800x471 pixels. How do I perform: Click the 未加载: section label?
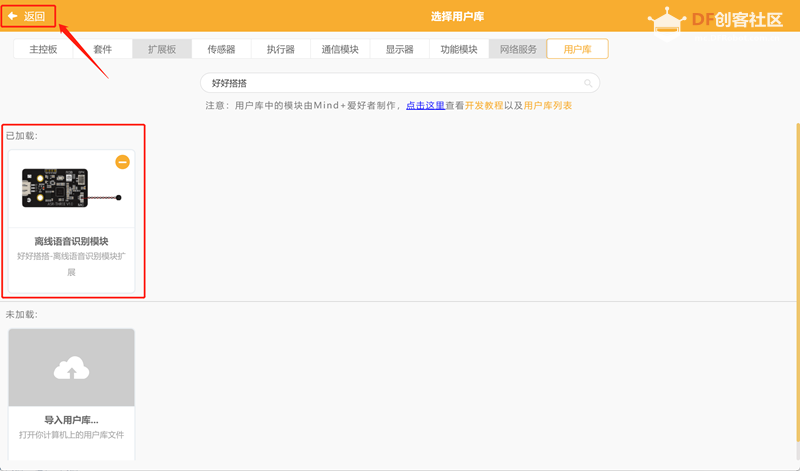click(21, 314)
